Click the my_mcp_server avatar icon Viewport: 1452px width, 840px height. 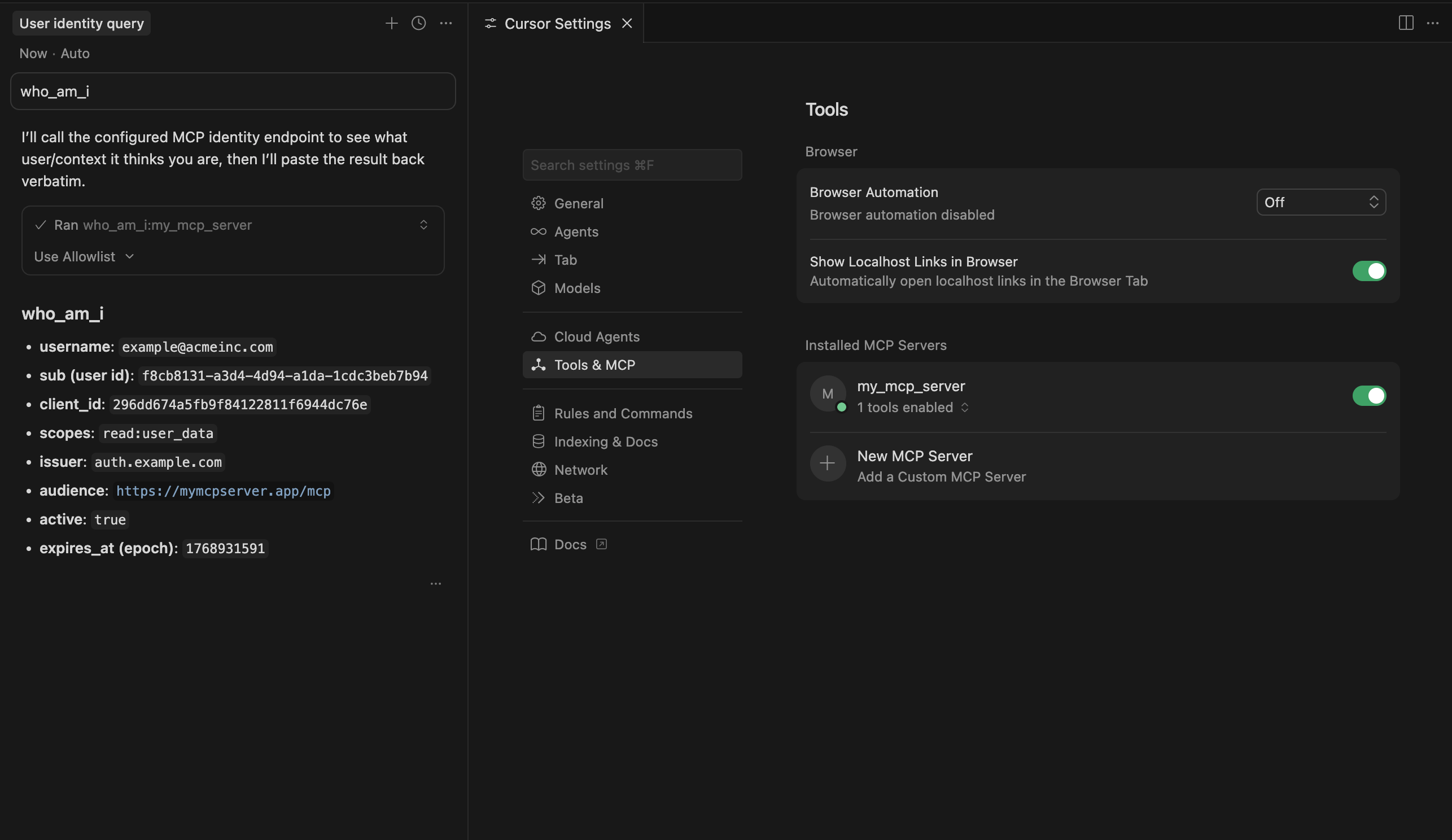(828, 393)
